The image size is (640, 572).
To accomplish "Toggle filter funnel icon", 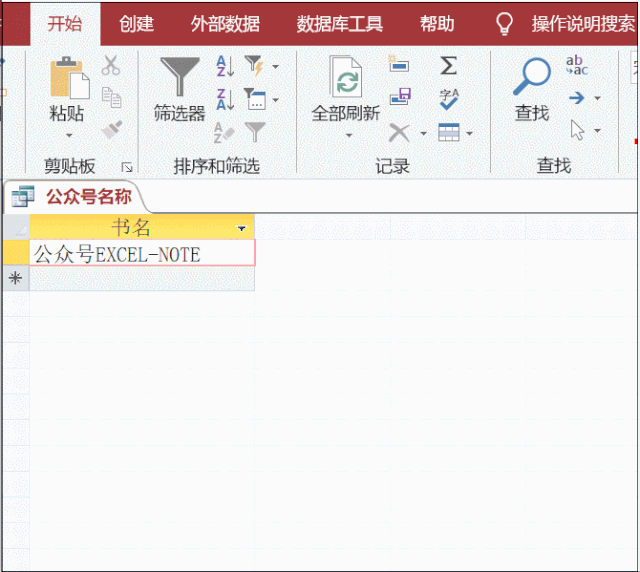I will pyautogui.click(x=255, y=132).
